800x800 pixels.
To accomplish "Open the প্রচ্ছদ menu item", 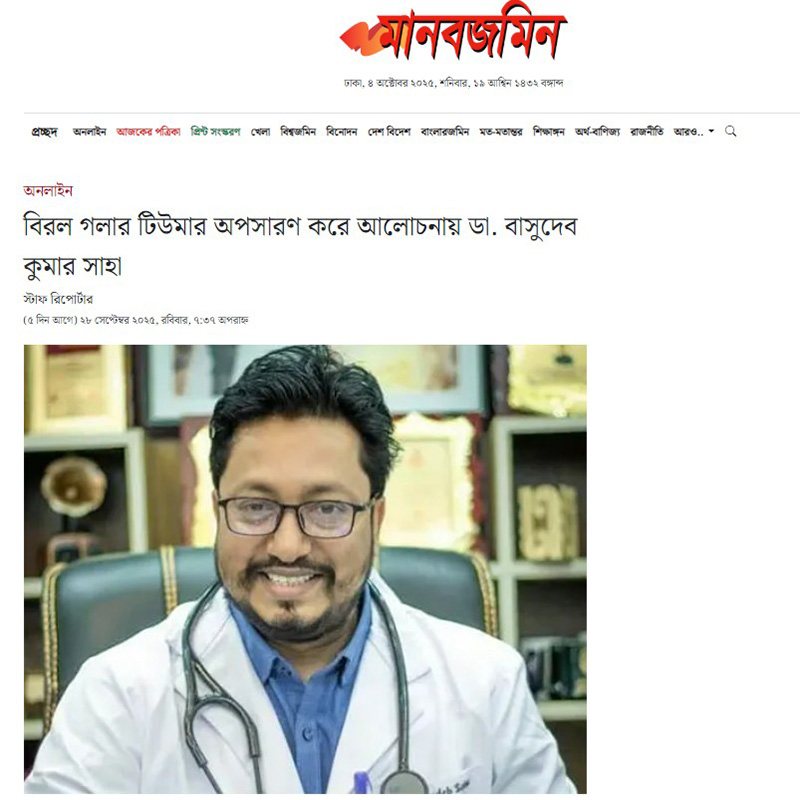I will tap(44, 132).
